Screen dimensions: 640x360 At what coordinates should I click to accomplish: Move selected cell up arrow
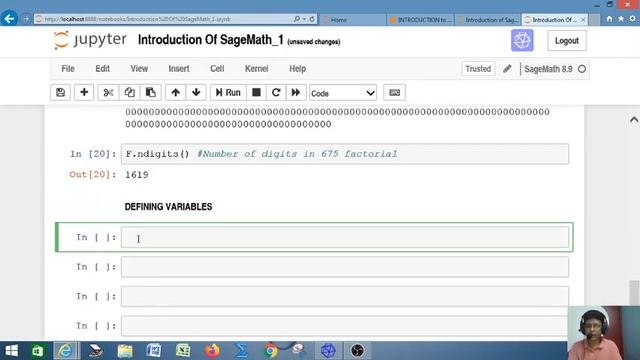click(176, 93)
